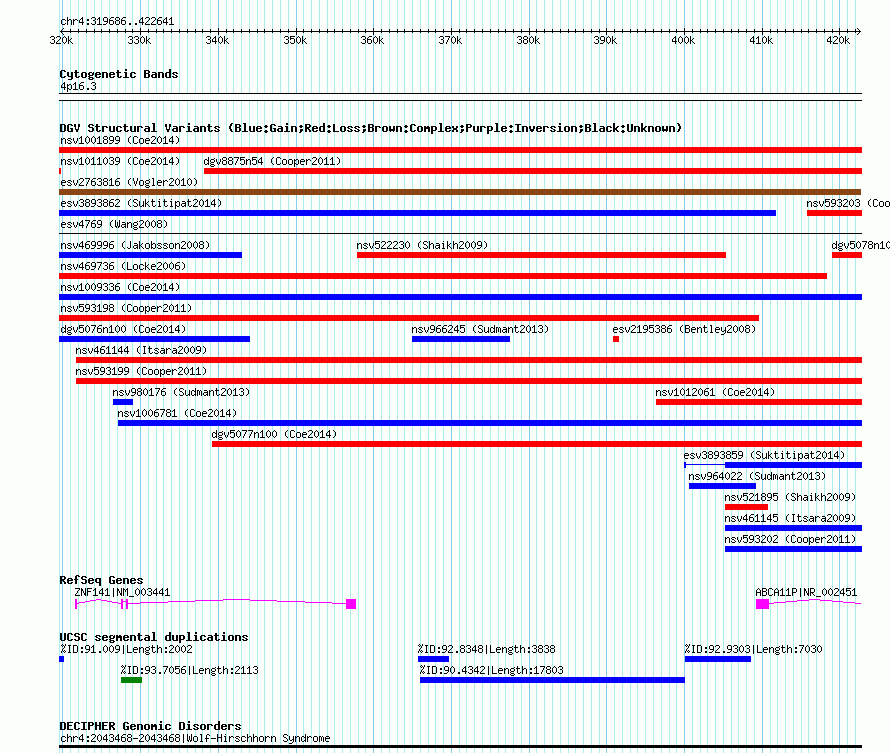The height and width of the screenshot is (753, 890).
Task: Click the %ID:91.009|Length:2002 duplication label
Action: [127, 650]
